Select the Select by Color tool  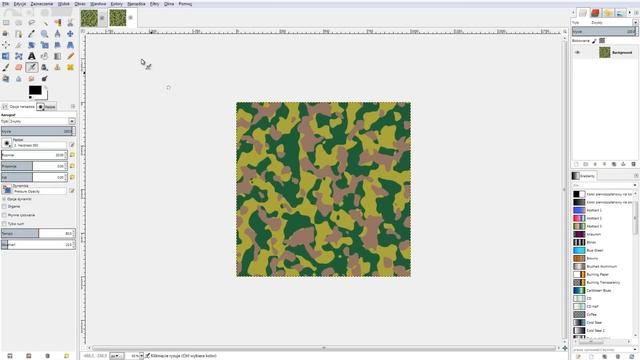[58, 22]
